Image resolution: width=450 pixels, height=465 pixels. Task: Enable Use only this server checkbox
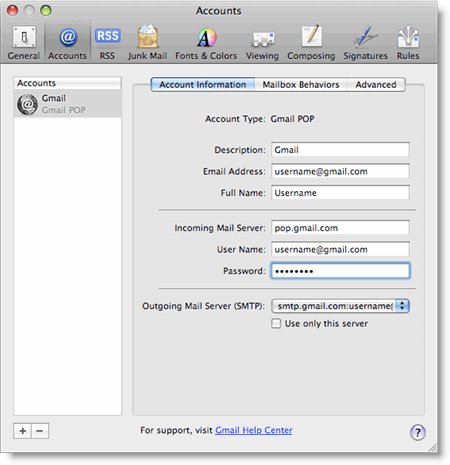coord(276,323)
